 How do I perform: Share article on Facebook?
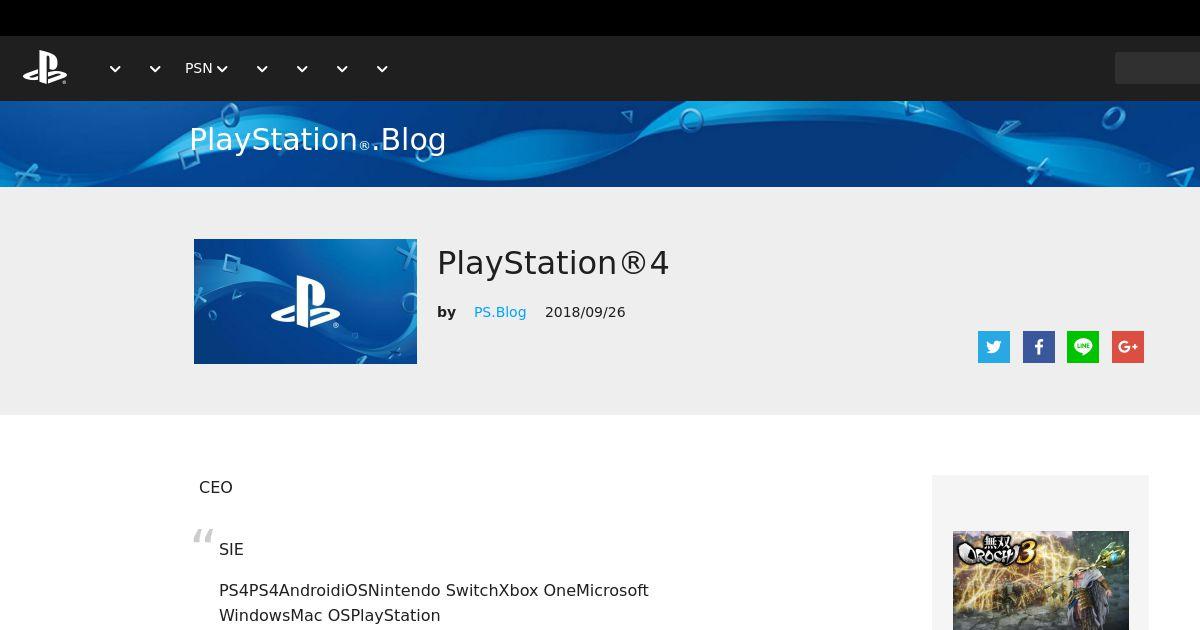point(1039,347)
